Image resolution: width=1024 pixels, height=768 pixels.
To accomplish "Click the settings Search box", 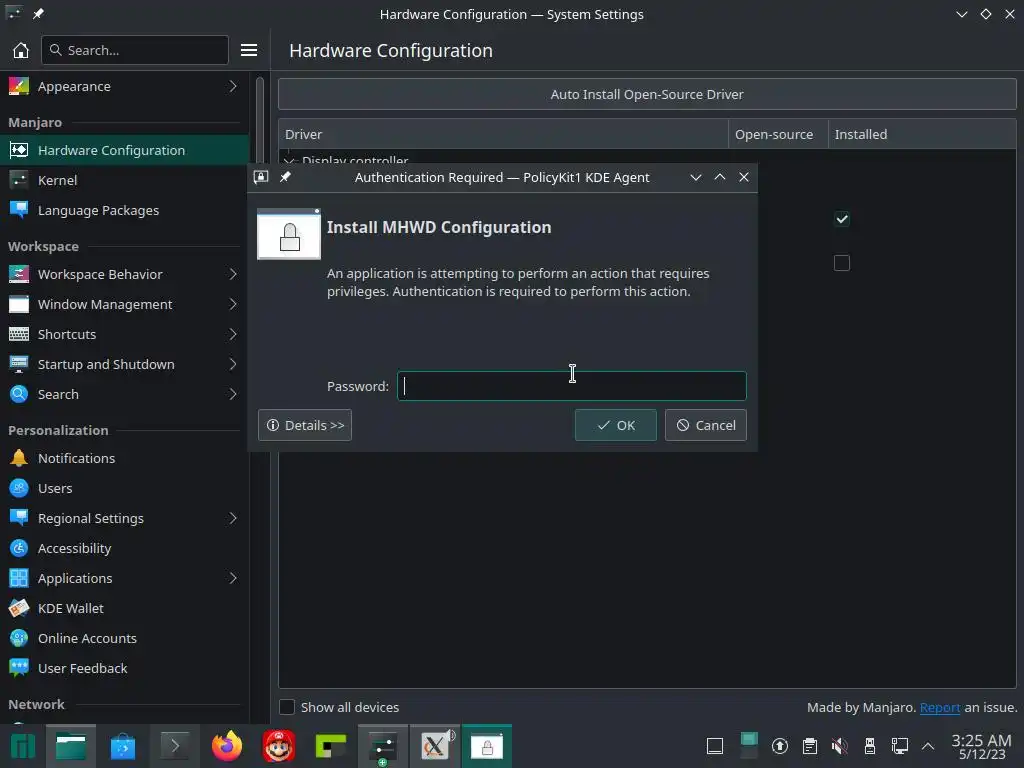I will tap(135, 50).
